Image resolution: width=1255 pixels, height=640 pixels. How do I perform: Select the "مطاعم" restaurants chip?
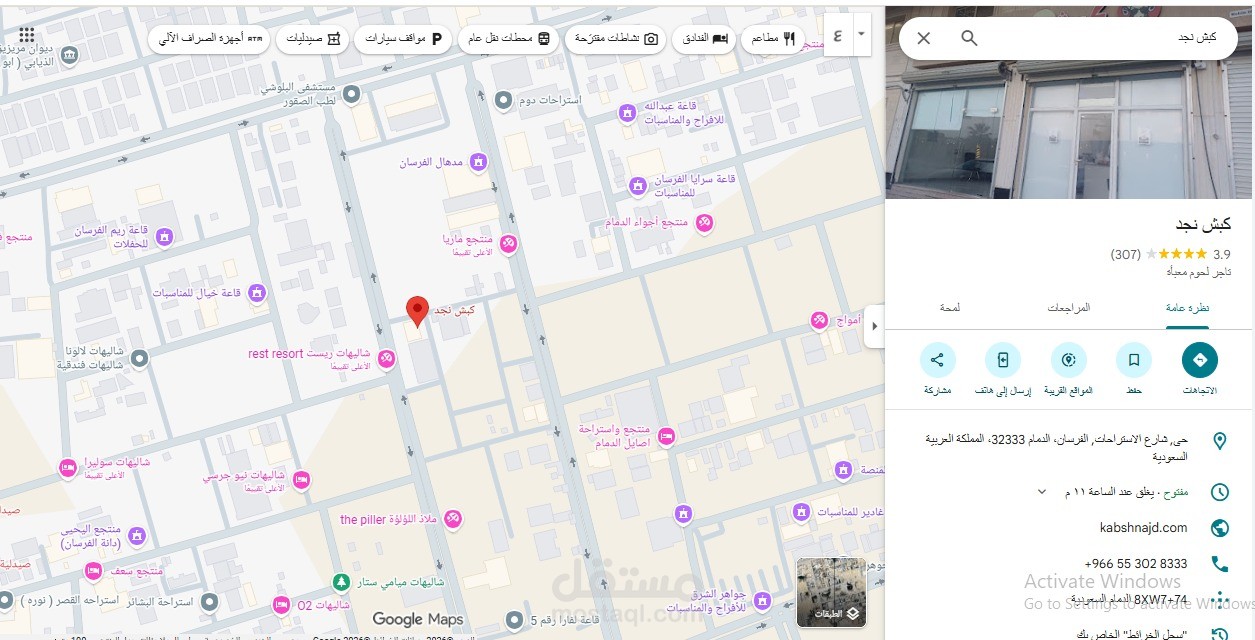point(775,38)
